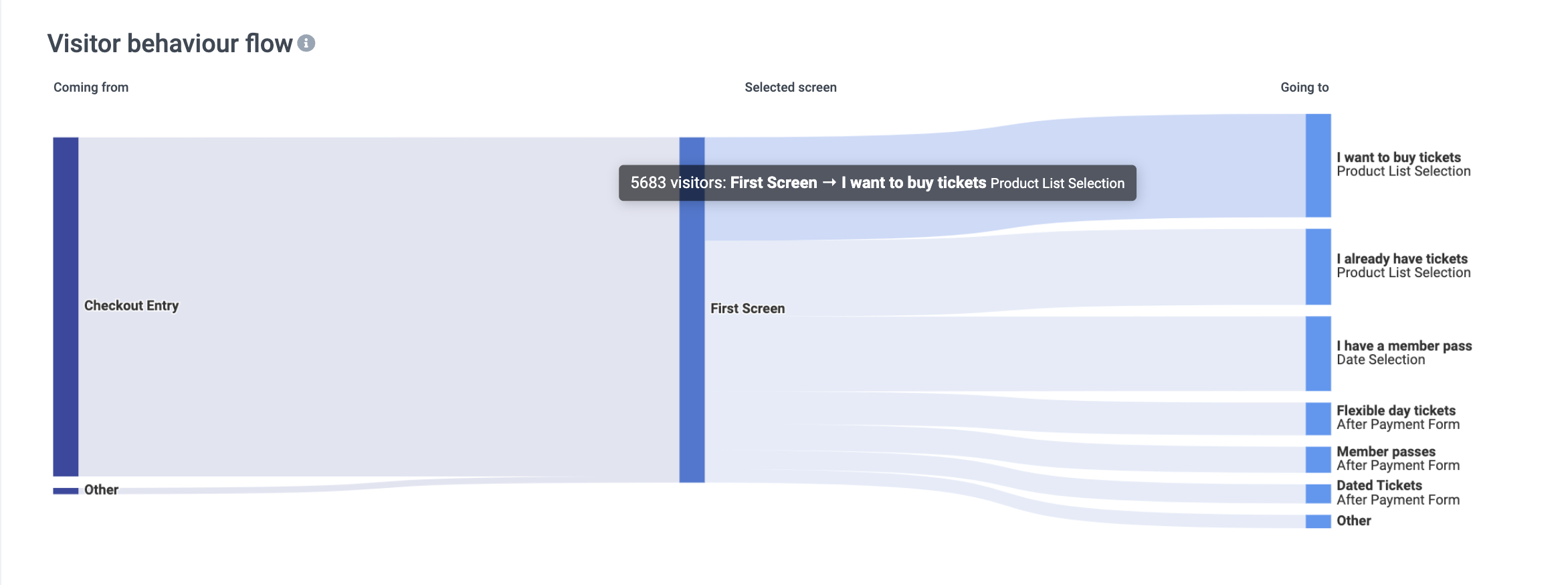Viewport: 1568px width, 585px height.
Task: Click the small Other source node bar
Action: click(x=66, y=491)
